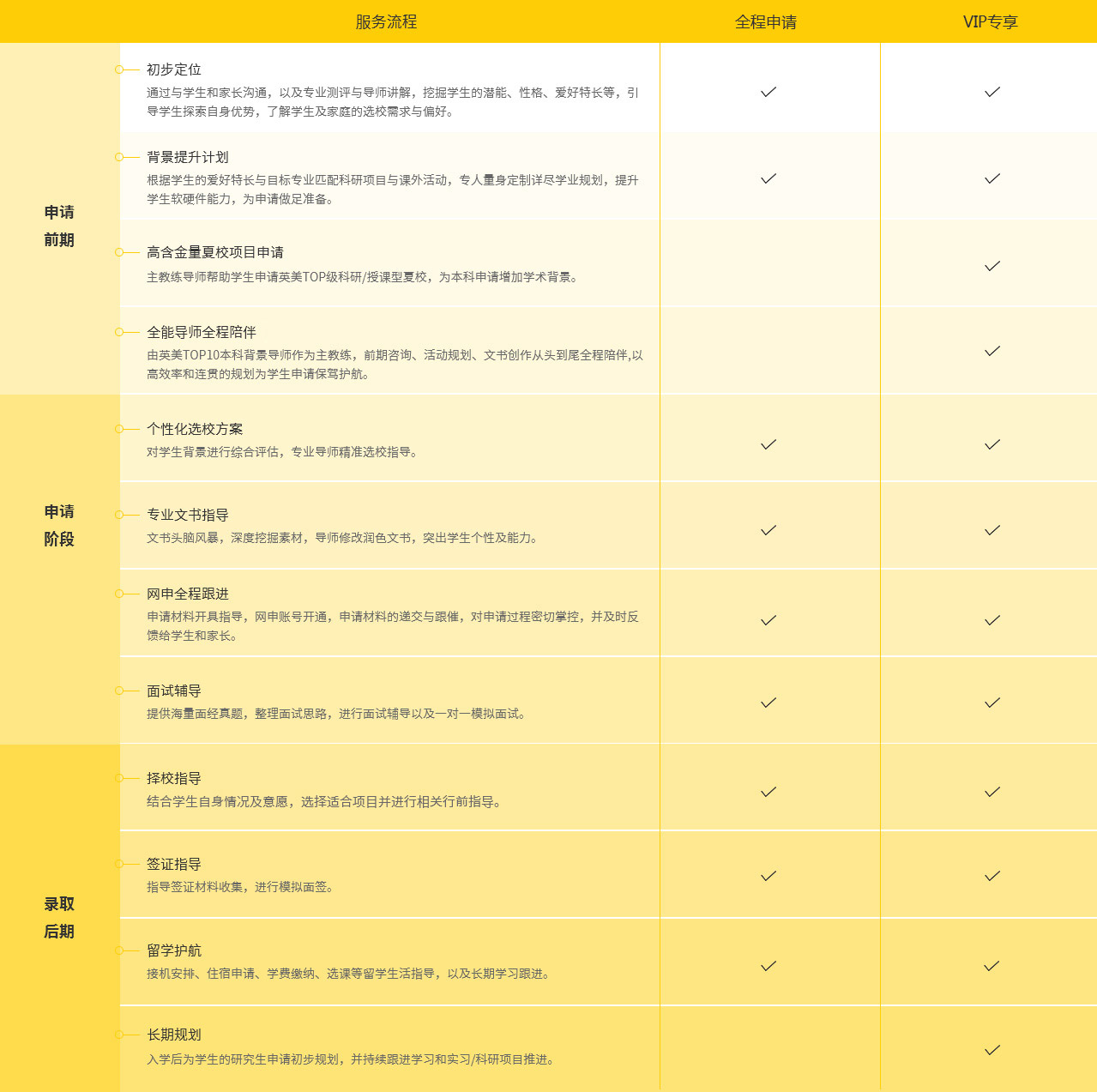
Task: Click the 申请阶段 stage label
Action: click(x=59, y=525)
